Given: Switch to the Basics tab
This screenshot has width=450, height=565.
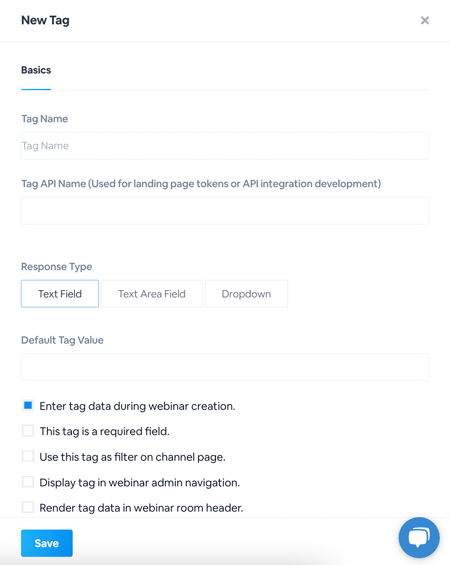Looking at the screenshot, I should [x=36, y=70].
